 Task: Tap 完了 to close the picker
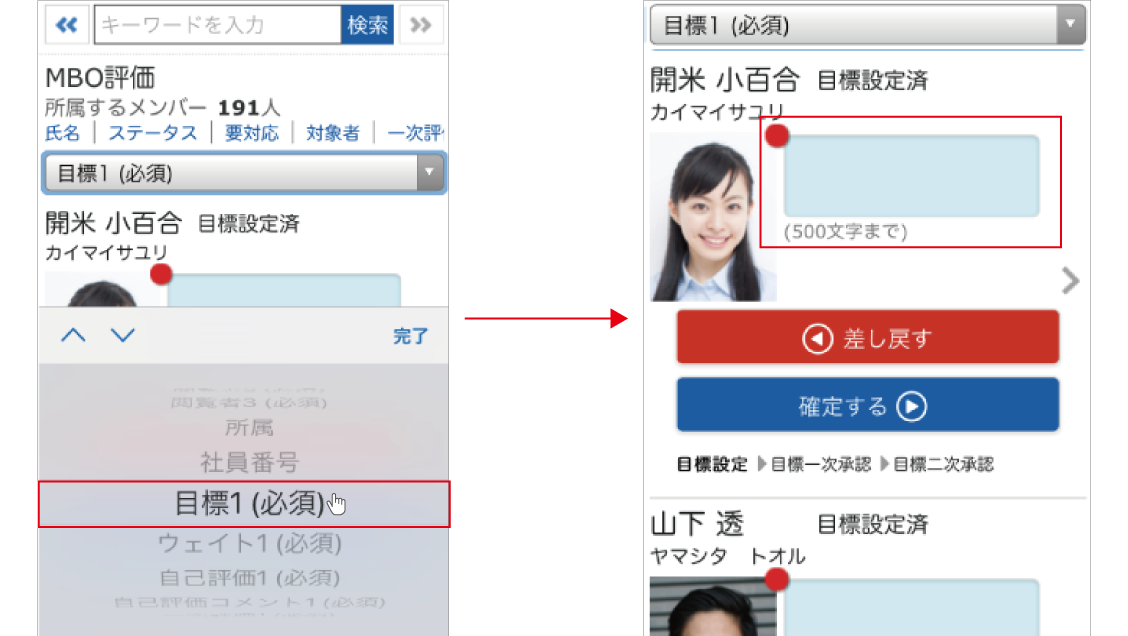click(x=410, y=336)
